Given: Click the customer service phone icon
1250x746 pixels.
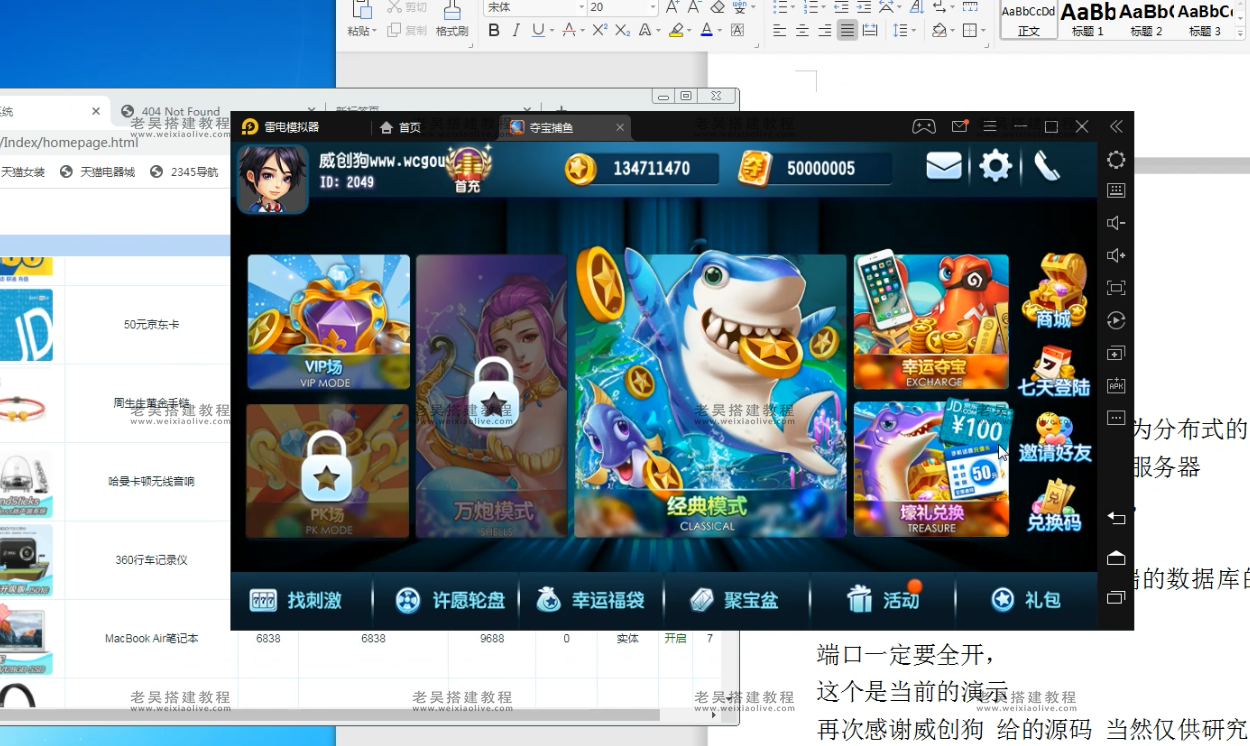Looking at the screenshot, I should pyautogui.click(x=1047, y=166).
